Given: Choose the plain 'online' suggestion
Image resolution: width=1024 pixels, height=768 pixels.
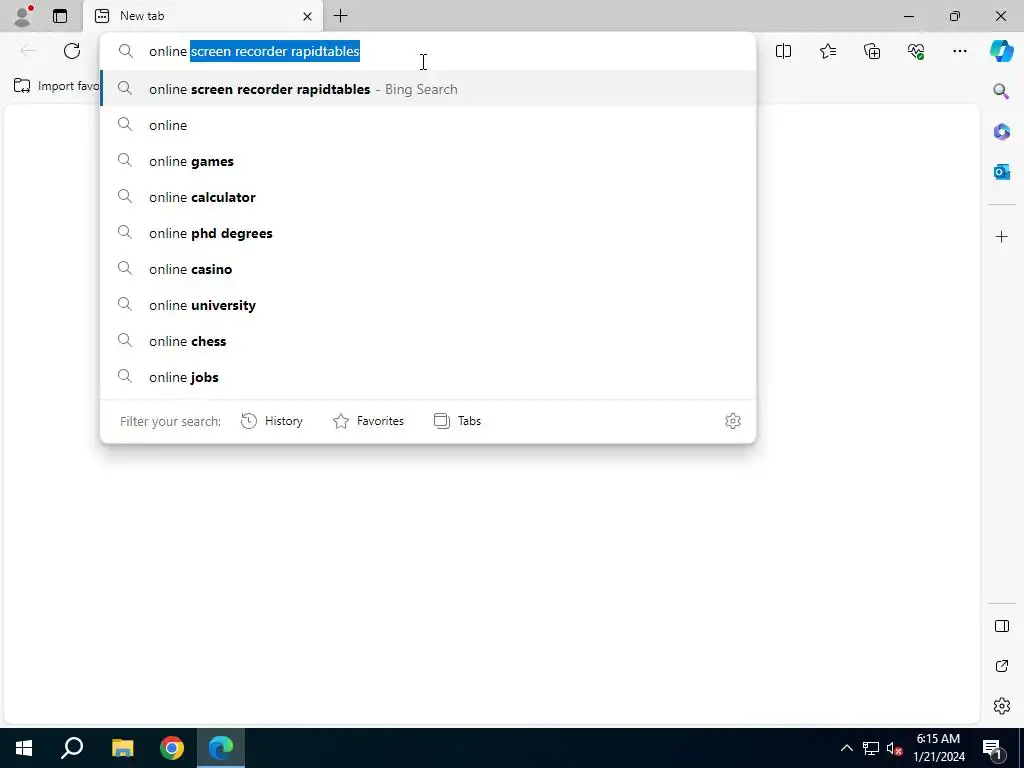Looking at the screenshot, I should point(428,125).
